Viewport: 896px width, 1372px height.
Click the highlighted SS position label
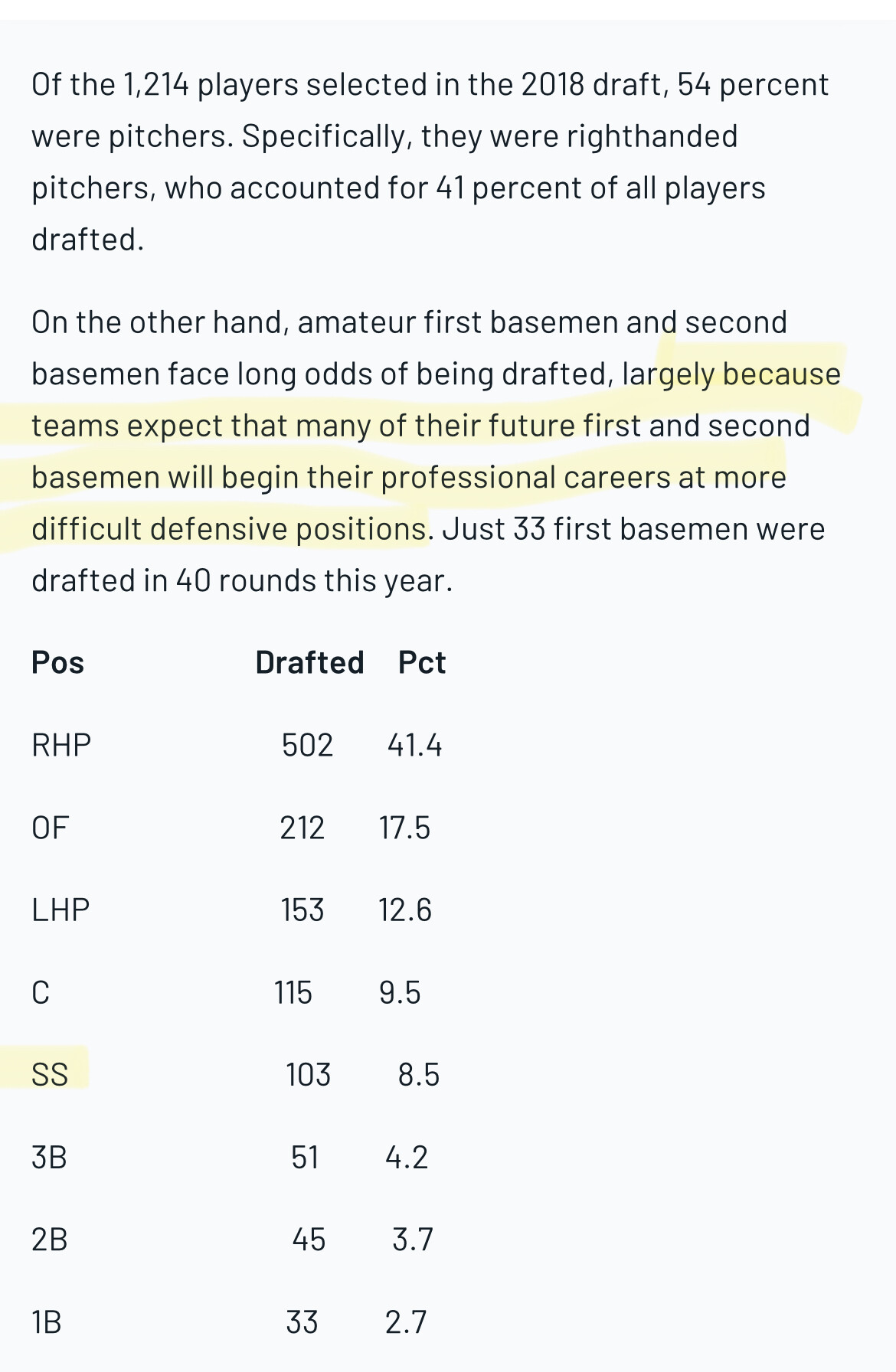pyautogui.click(x=50, y=1075)
